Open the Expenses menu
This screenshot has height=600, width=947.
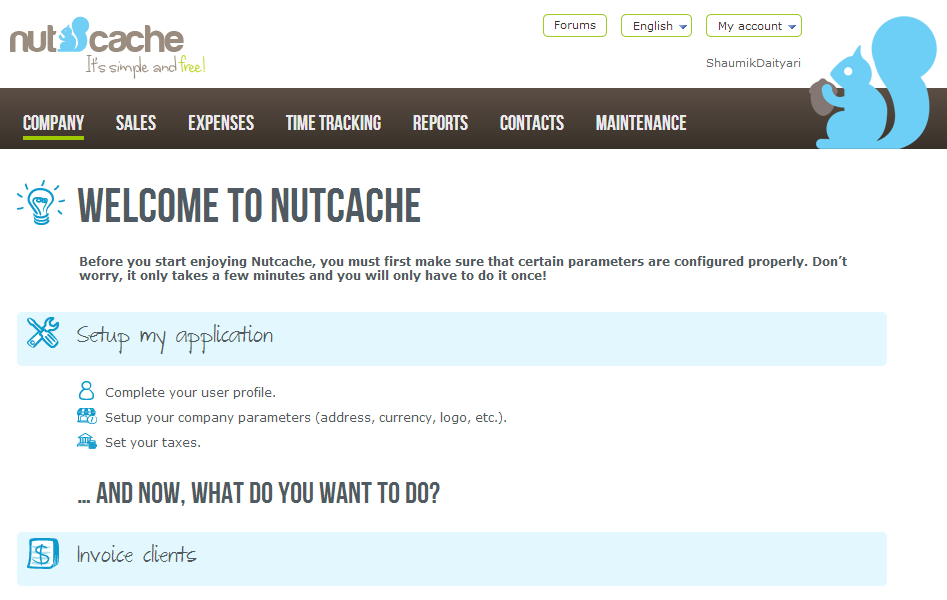221,123
